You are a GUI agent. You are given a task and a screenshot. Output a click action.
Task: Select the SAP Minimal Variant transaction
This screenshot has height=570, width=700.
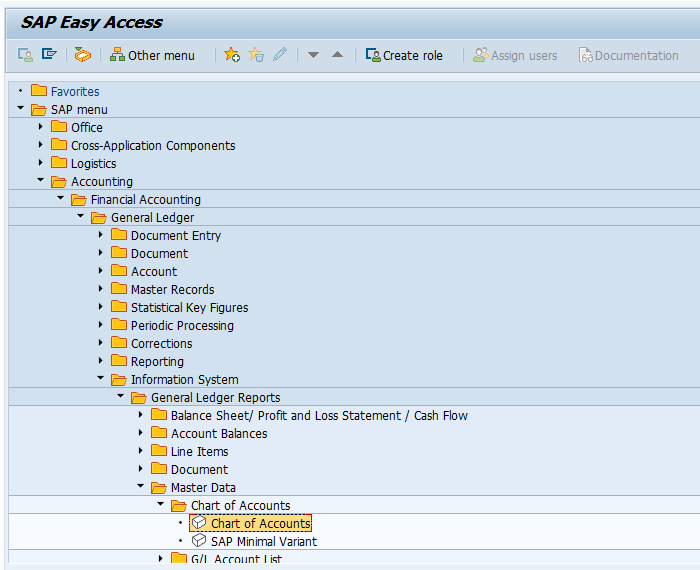click(x=264, y=541)
